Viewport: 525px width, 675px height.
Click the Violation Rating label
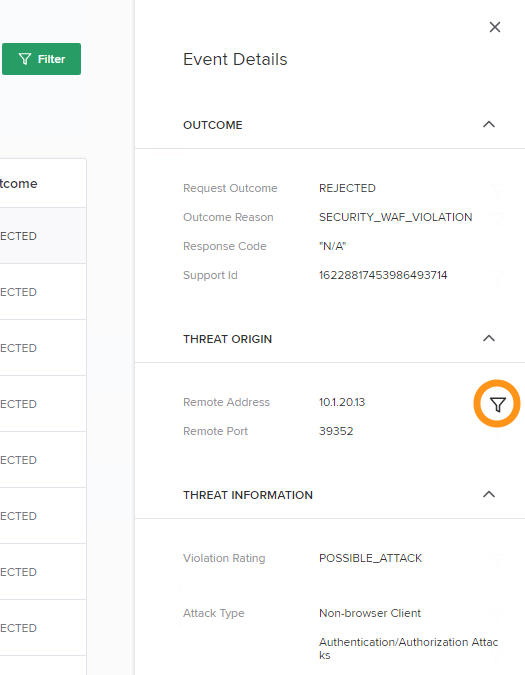tap(224, 558)
